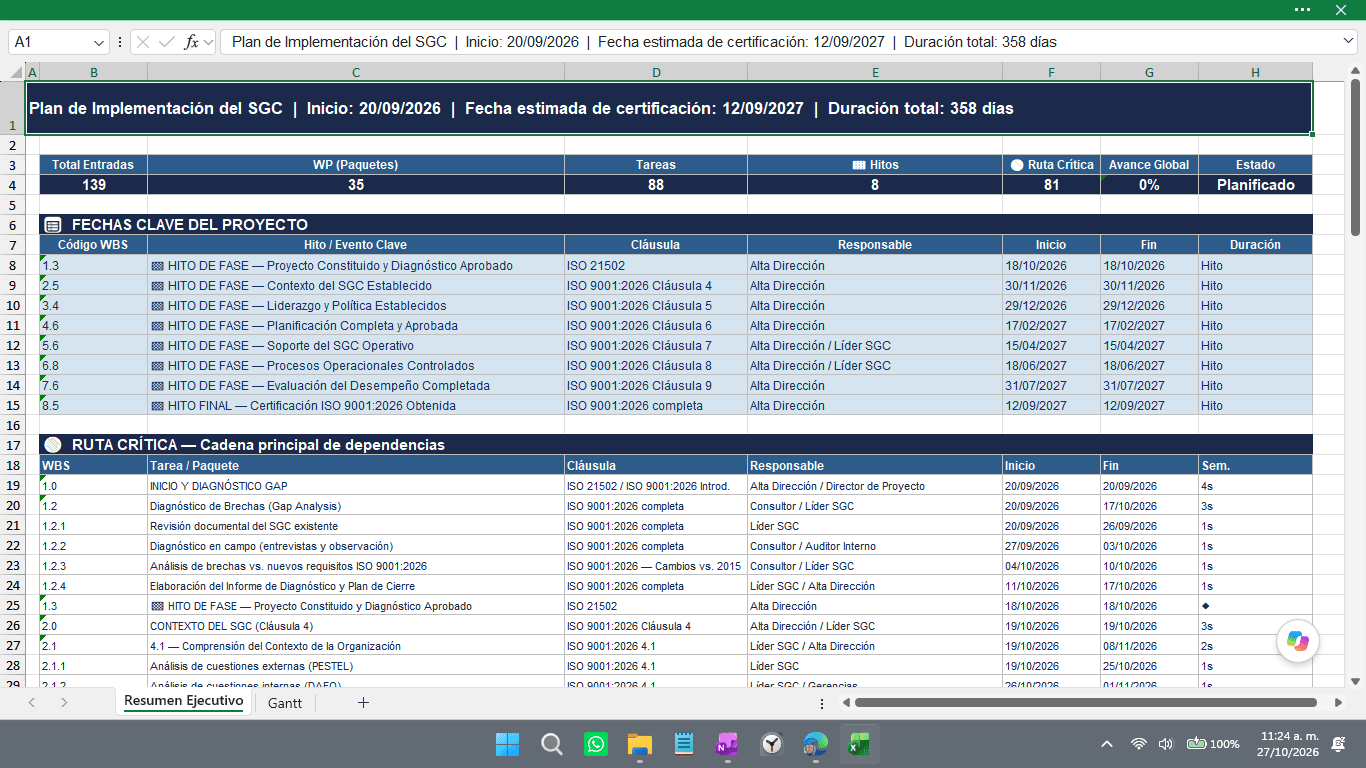Open OneNote from the taskbar
This screenshot has height=768, width=1366.
click(x=727, y=744)
